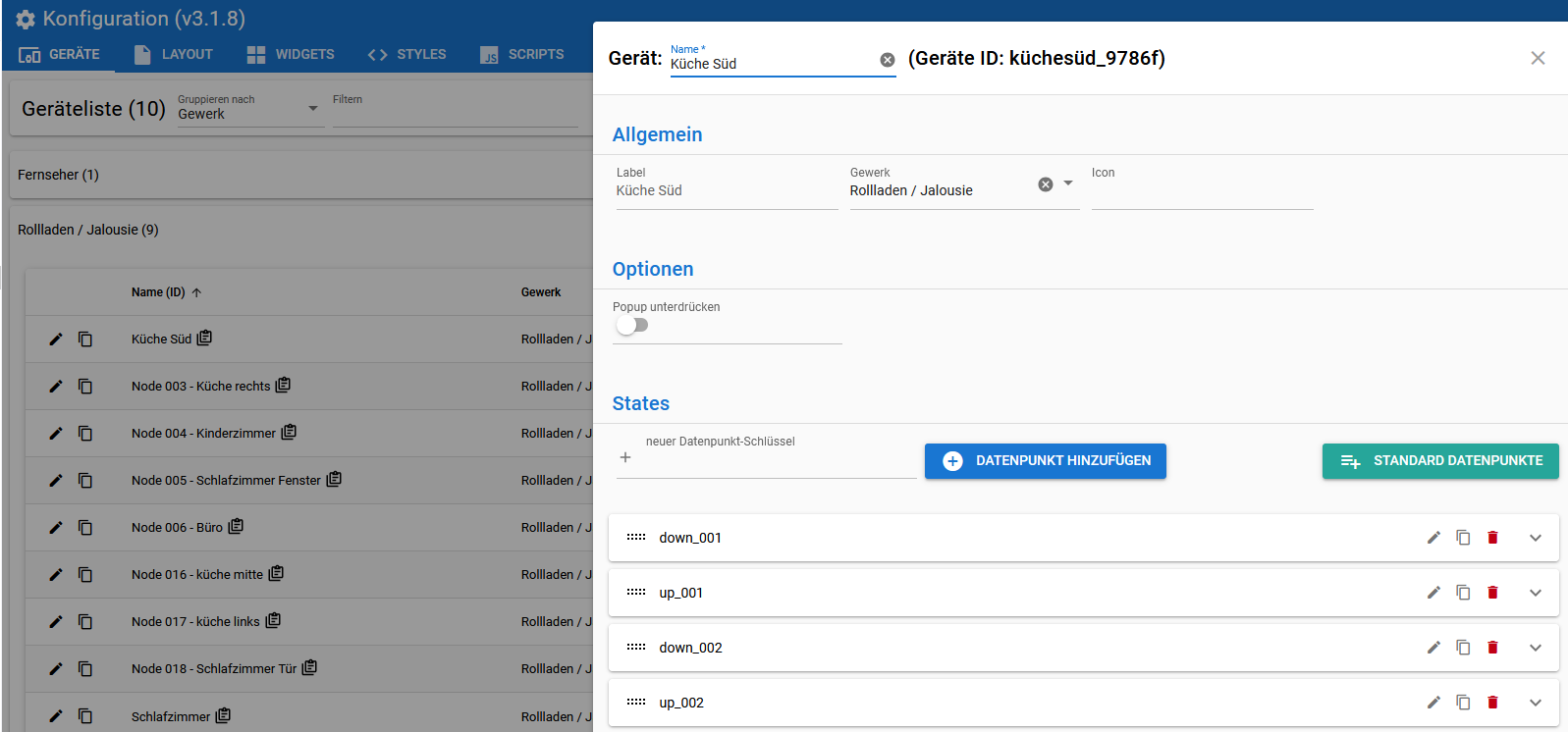This screenshot has width=1568, height=732.
Task: Expand the down_002 state panel
Action: [x=1536, y=648]
